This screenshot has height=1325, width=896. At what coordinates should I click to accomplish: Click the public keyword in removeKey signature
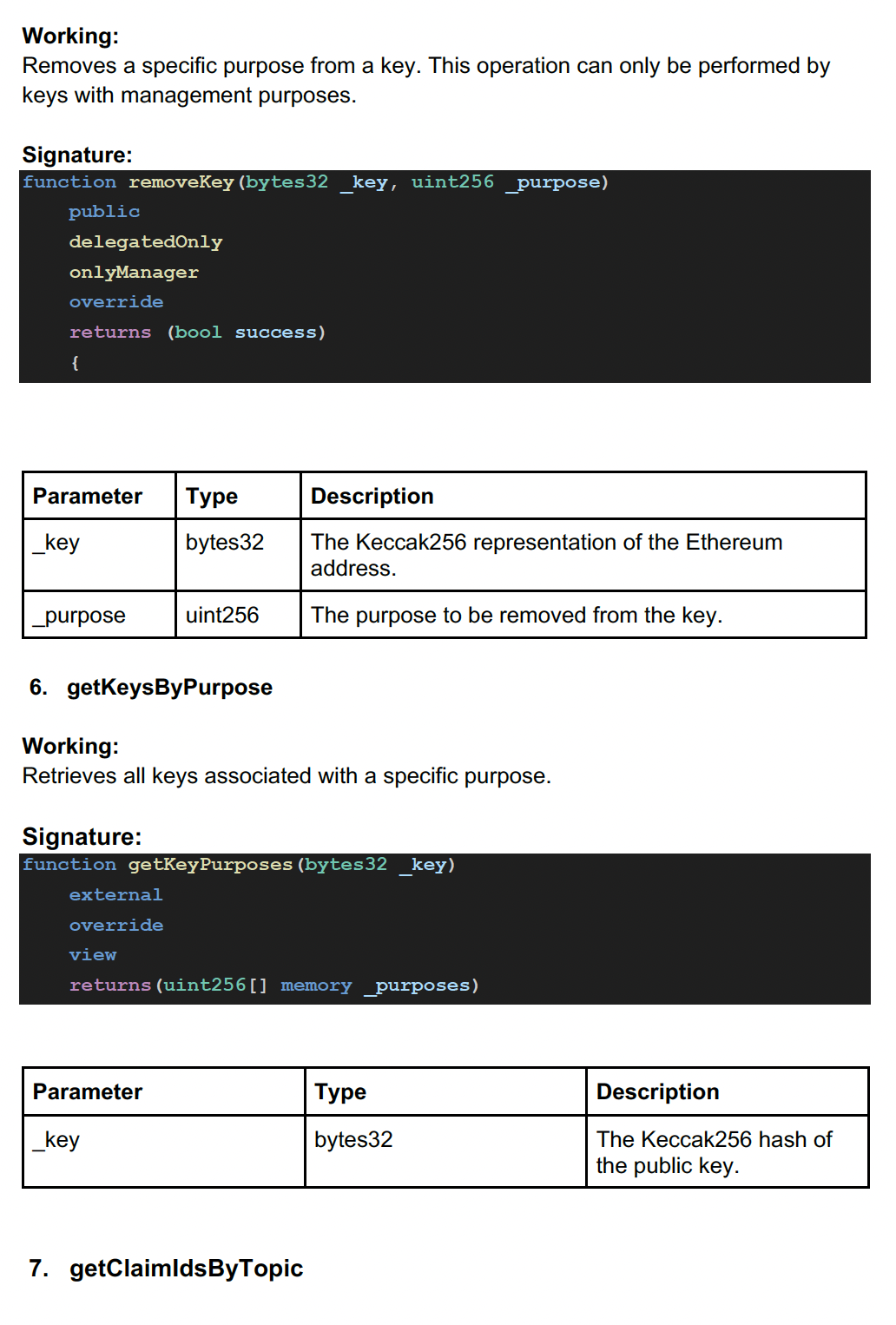pos(104,212)
